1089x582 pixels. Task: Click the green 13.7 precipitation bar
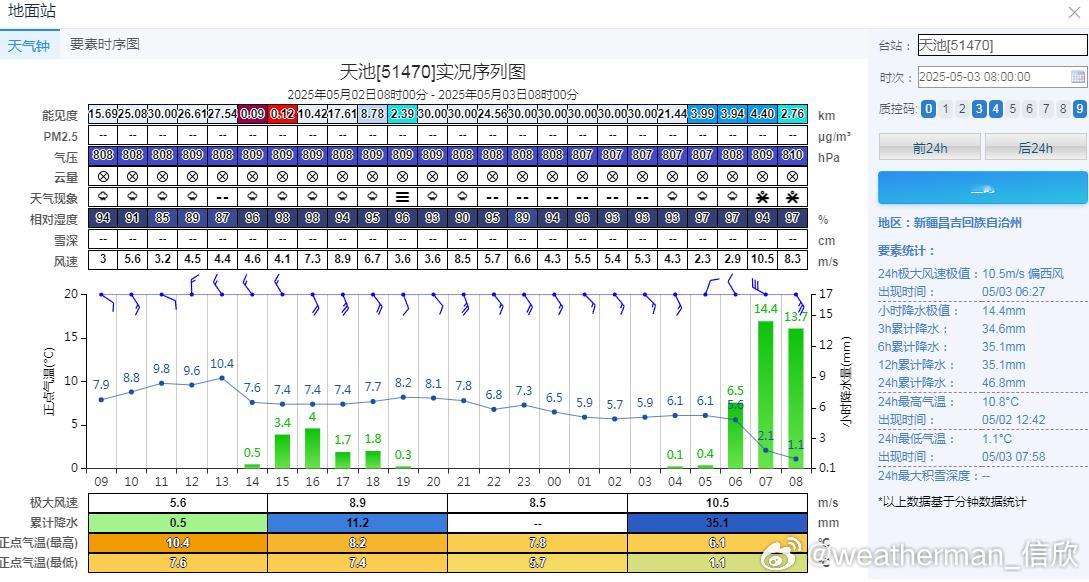pos(796,398)
